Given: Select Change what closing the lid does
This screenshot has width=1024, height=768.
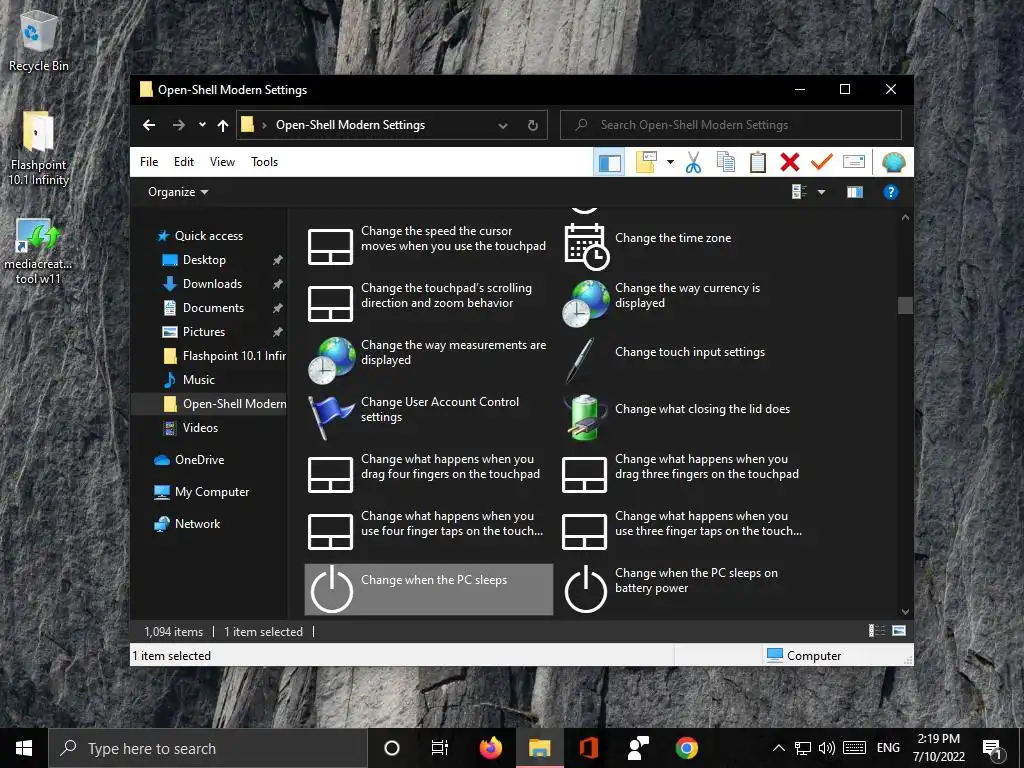Looking at the screenshot, I should 682,417.
